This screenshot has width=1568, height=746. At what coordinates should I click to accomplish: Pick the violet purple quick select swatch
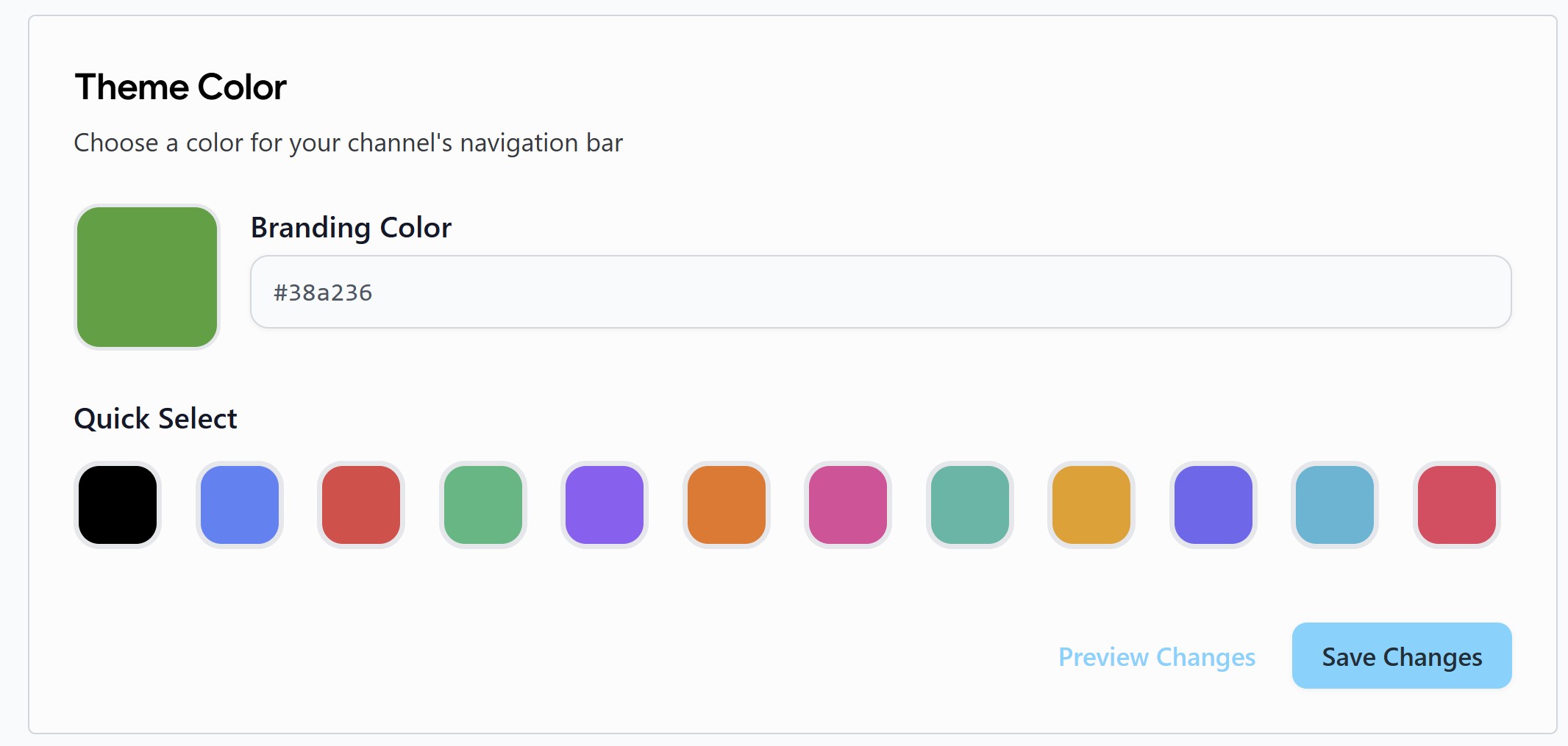click(x=605, y=505)
